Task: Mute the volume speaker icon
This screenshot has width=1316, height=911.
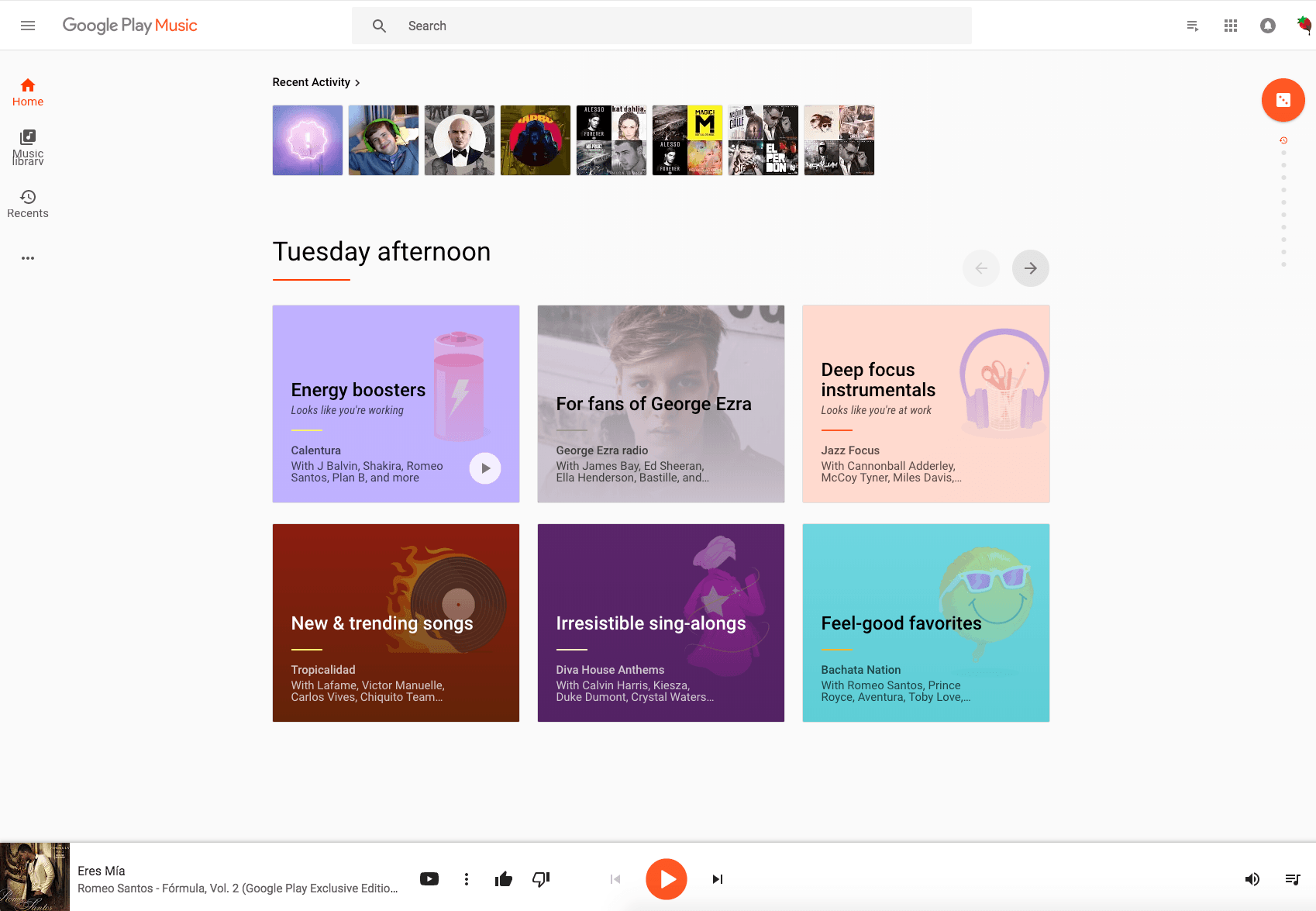Action: tap(1252, 878)
